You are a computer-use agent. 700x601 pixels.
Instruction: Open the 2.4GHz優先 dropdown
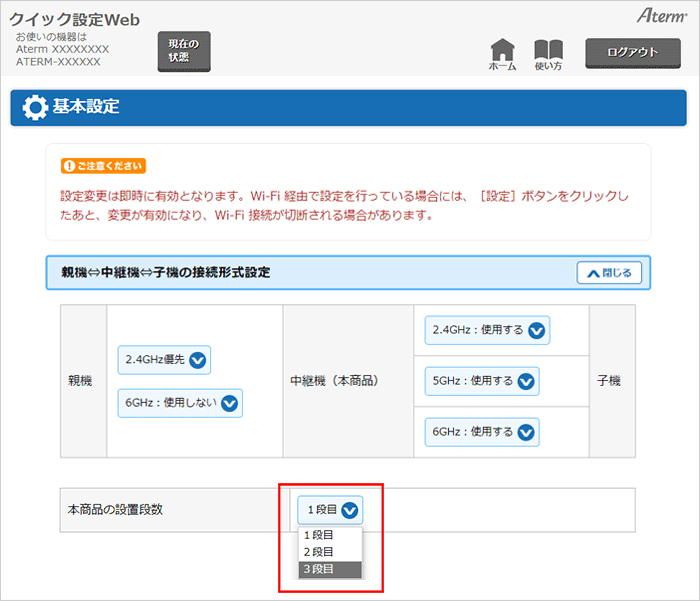164,360
